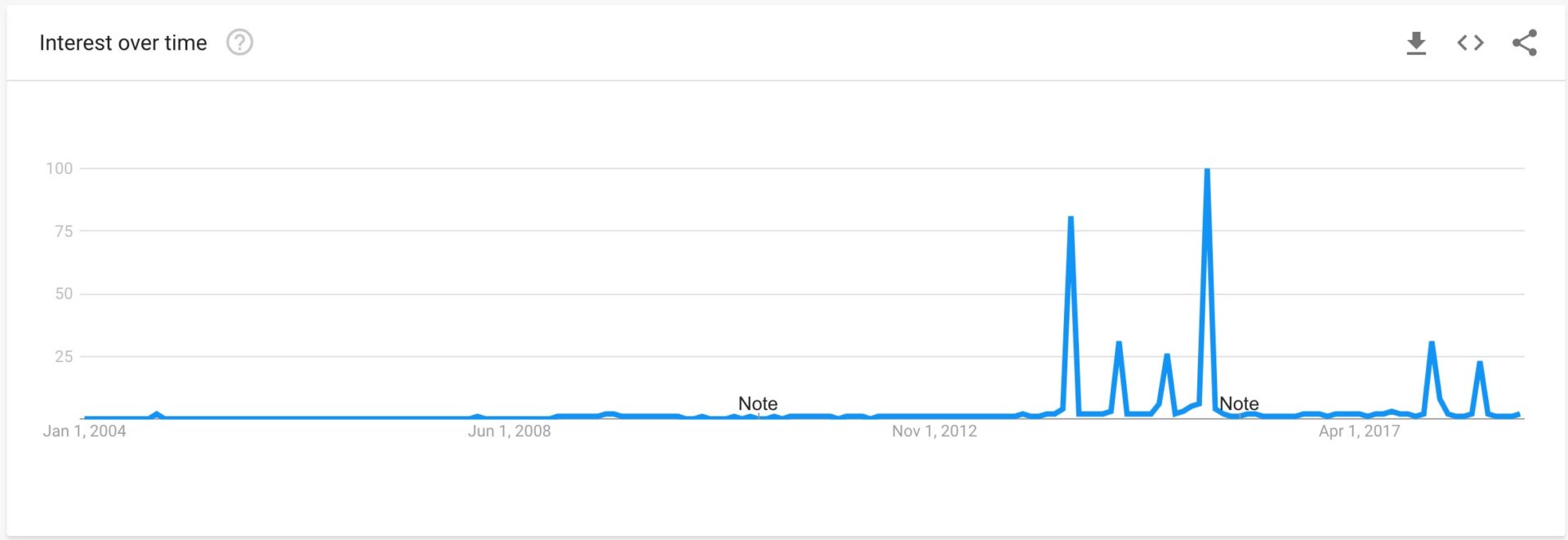Click the tallest peak reaching 100

coord(1208,169)
